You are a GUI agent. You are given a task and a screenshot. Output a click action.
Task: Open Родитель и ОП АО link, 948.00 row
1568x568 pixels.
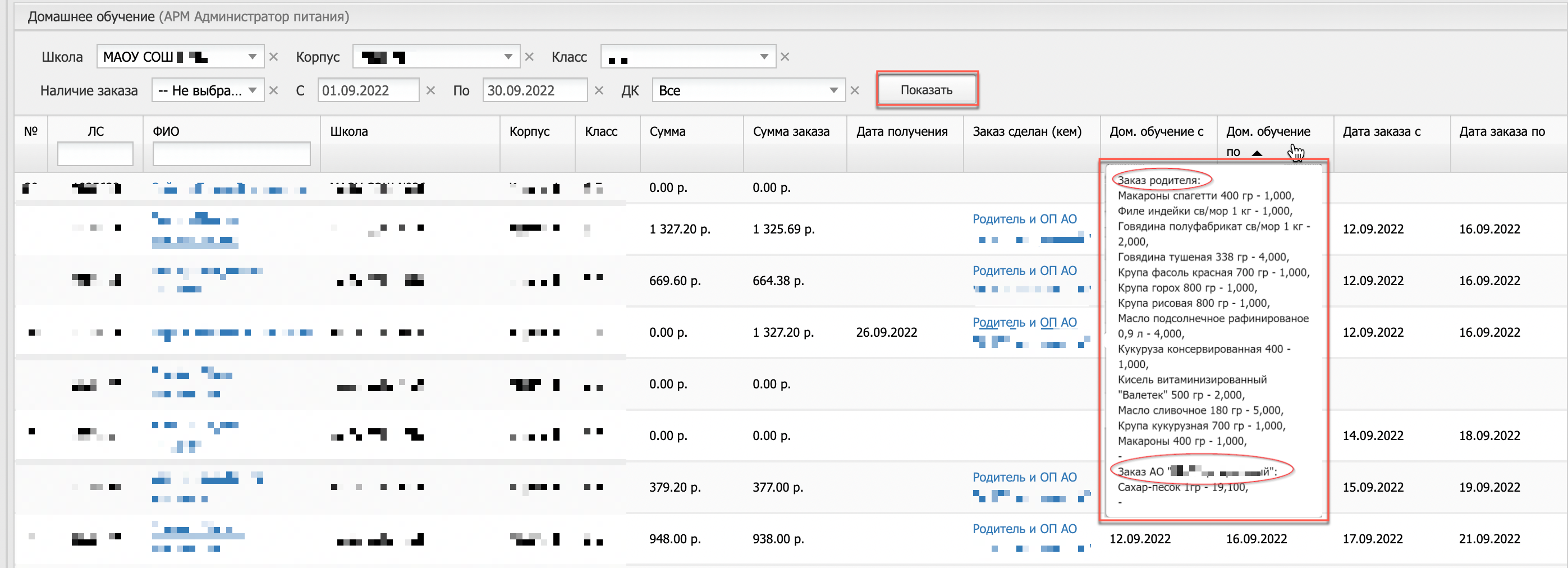[1024, 529]
